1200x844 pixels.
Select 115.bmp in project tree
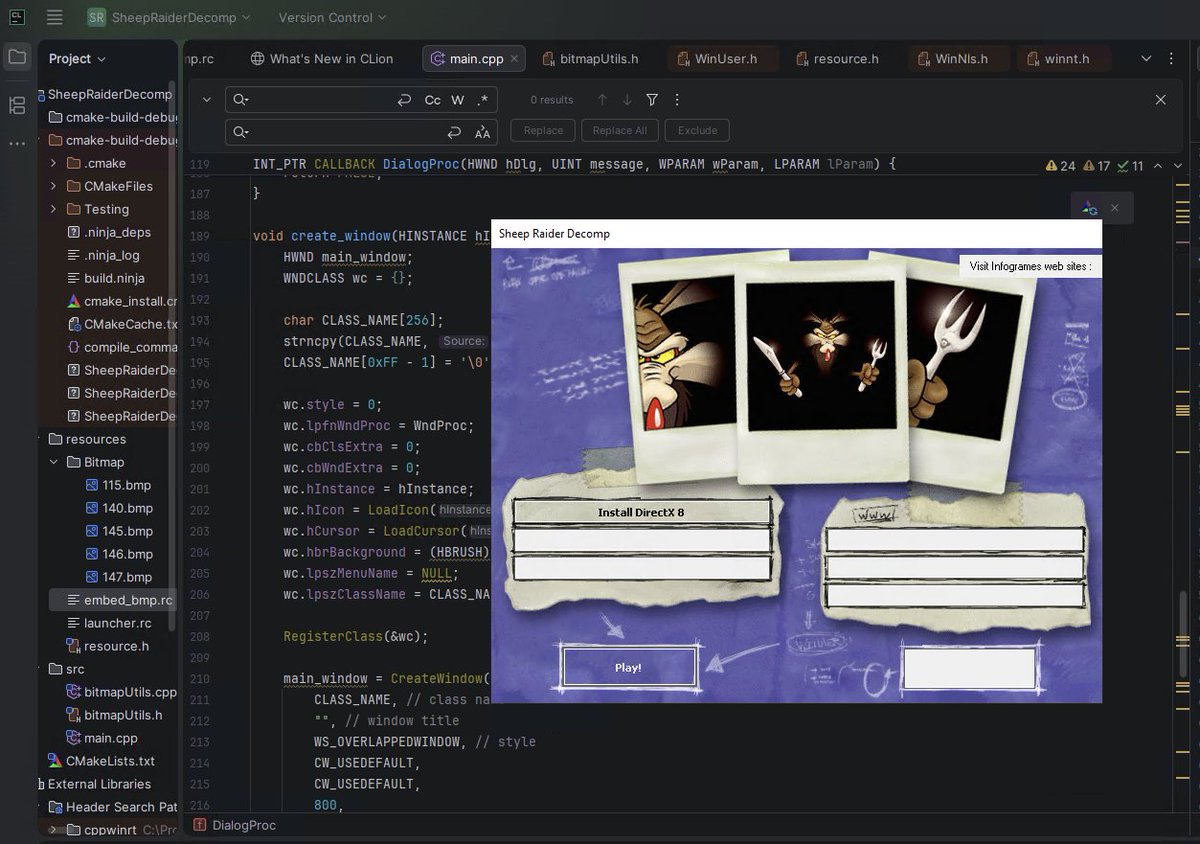[x=118, y=485]
